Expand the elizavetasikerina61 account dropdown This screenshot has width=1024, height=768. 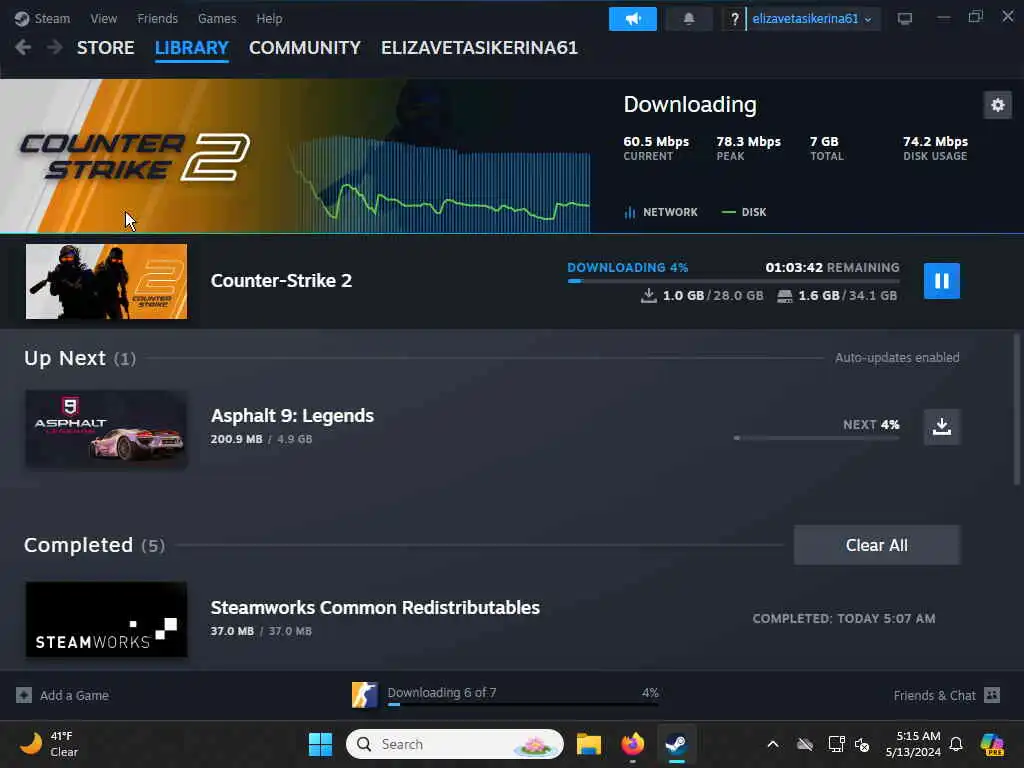[x=812, y=19]
